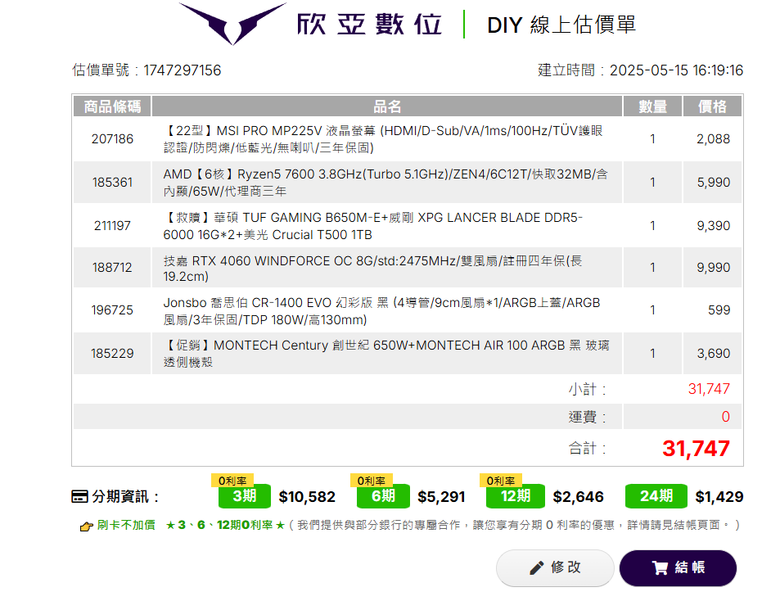Click the pencil icon on 修改 button

click(x=536, y=568)
